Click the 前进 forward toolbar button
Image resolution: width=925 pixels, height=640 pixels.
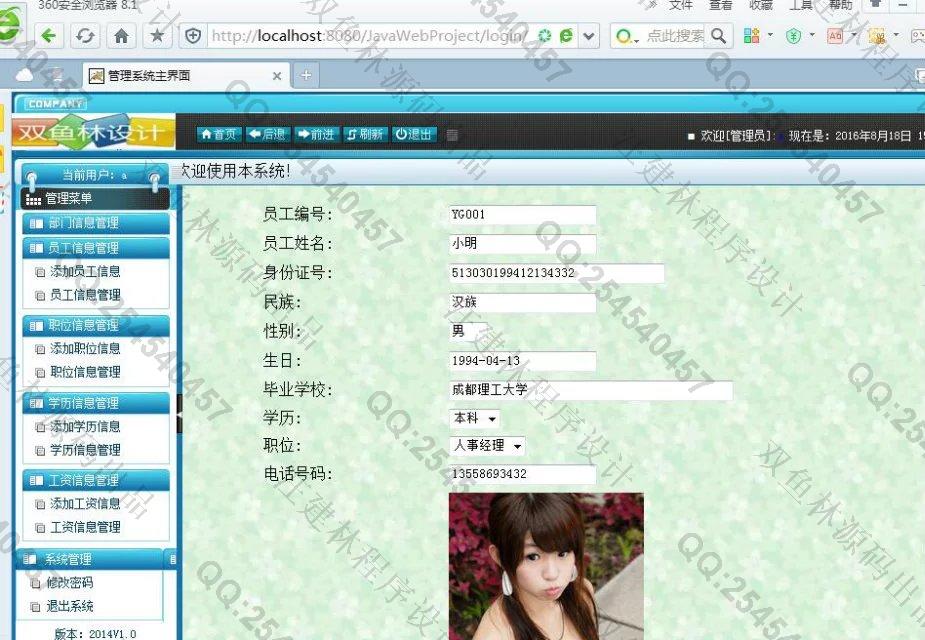coord(316,134)
